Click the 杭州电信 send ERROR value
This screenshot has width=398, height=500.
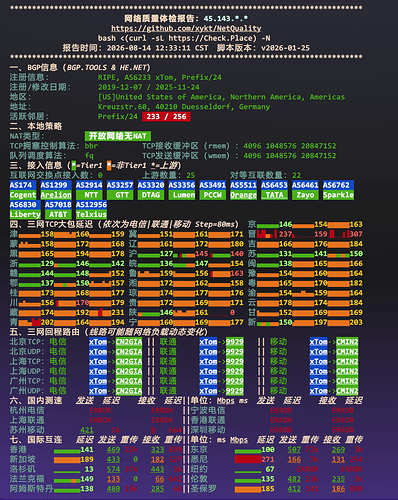[100, 411]
